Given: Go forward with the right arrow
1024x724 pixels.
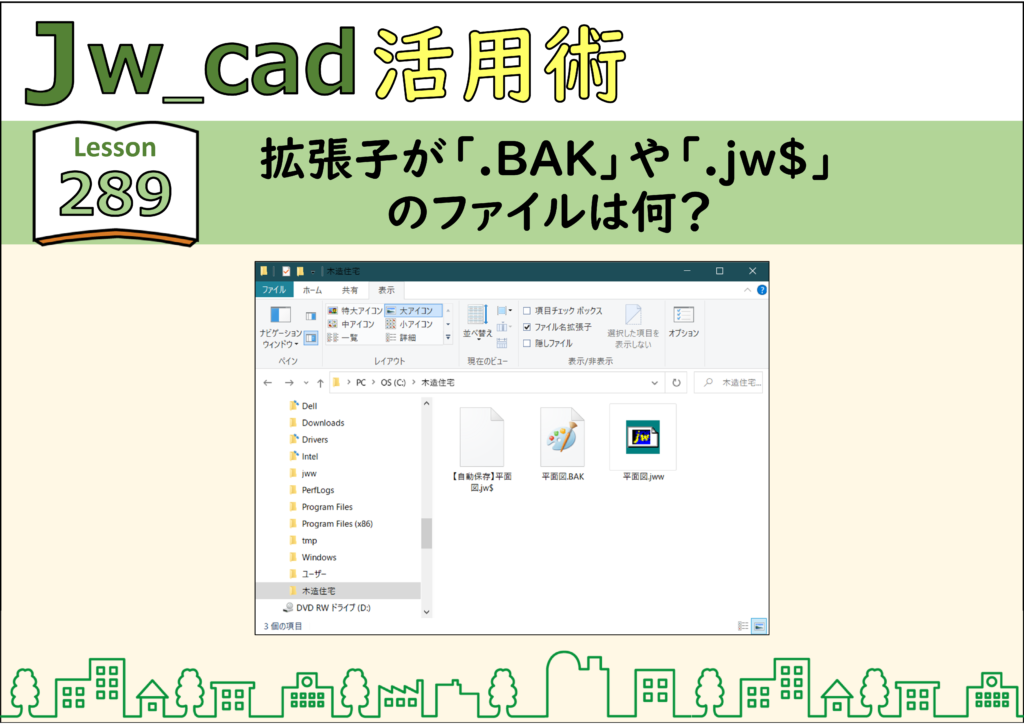Looking at the screenshot, I should (x=289, y=383).
